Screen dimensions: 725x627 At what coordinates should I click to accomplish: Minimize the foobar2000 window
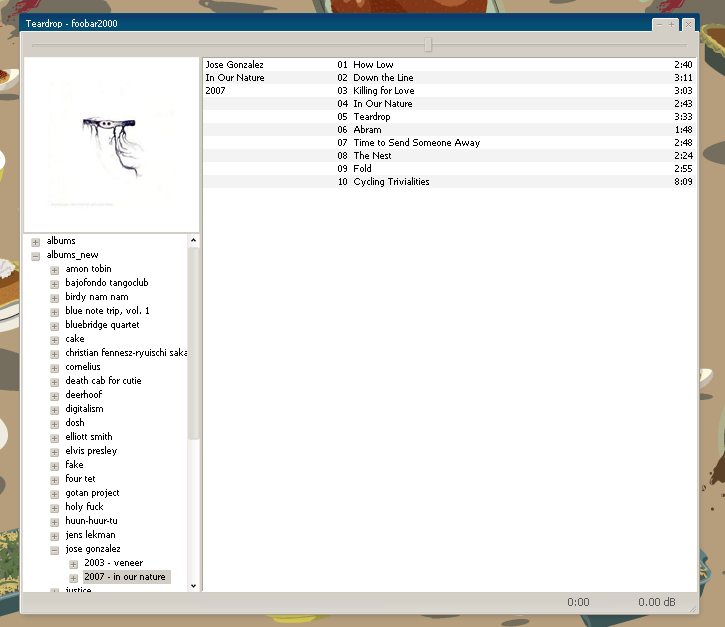pyautogui.click(x=659, y=25)
